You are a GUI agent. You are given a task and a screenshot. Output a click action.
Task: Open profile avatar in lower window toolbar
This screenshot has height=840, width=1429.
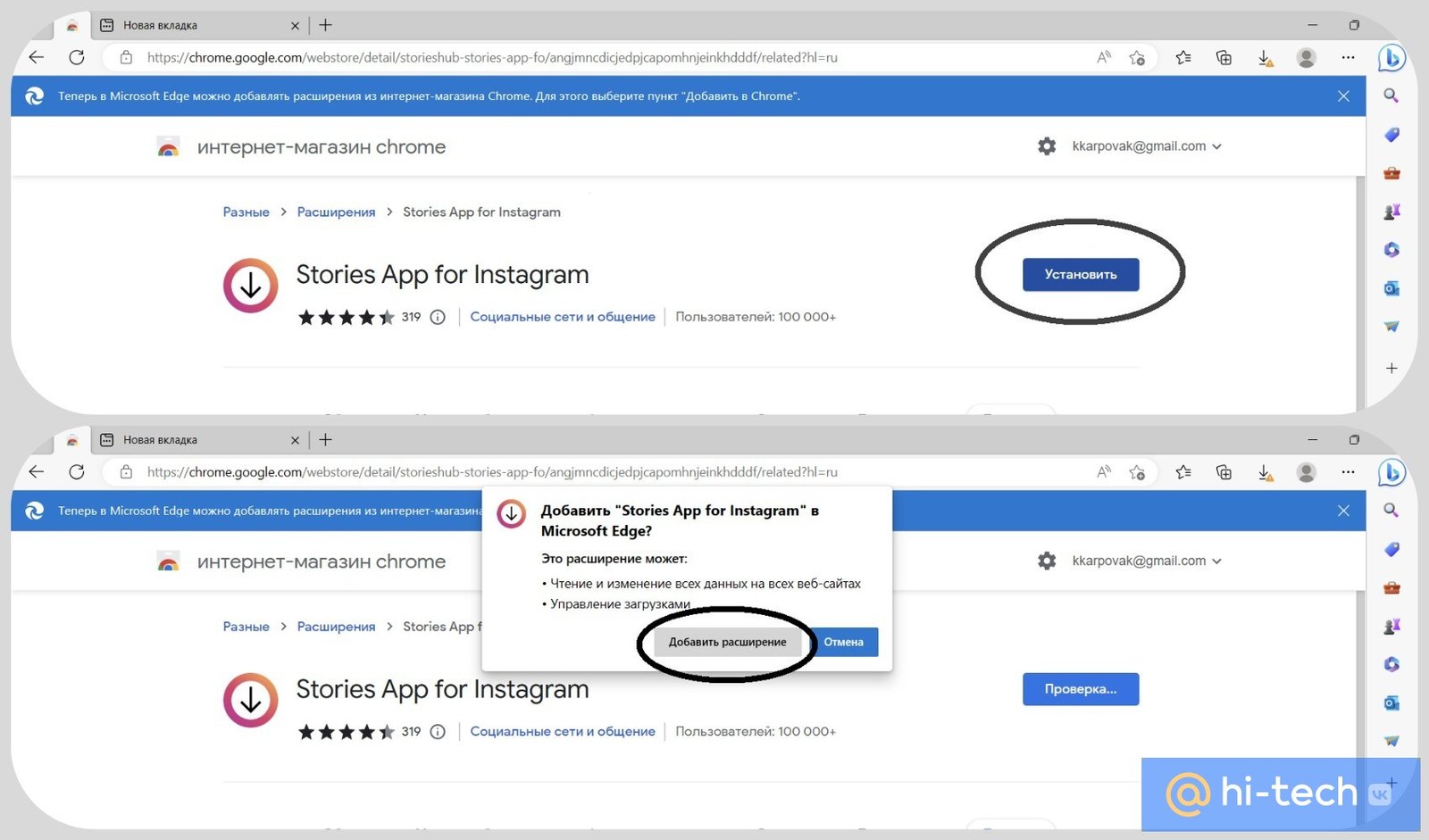pos(1306,471)
